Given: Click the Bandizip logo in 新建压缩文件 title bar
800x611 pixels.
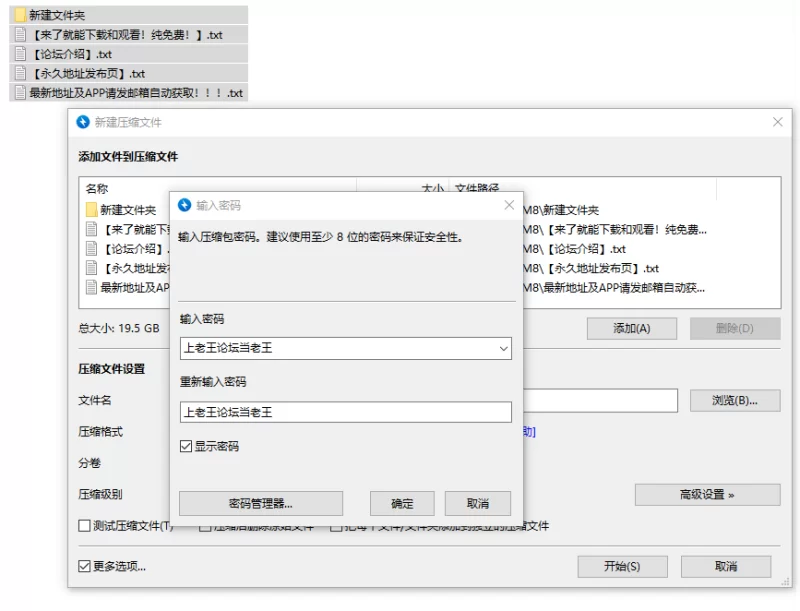Looking at the screenshot, I should pyautogui.click(x=83, y=122).
